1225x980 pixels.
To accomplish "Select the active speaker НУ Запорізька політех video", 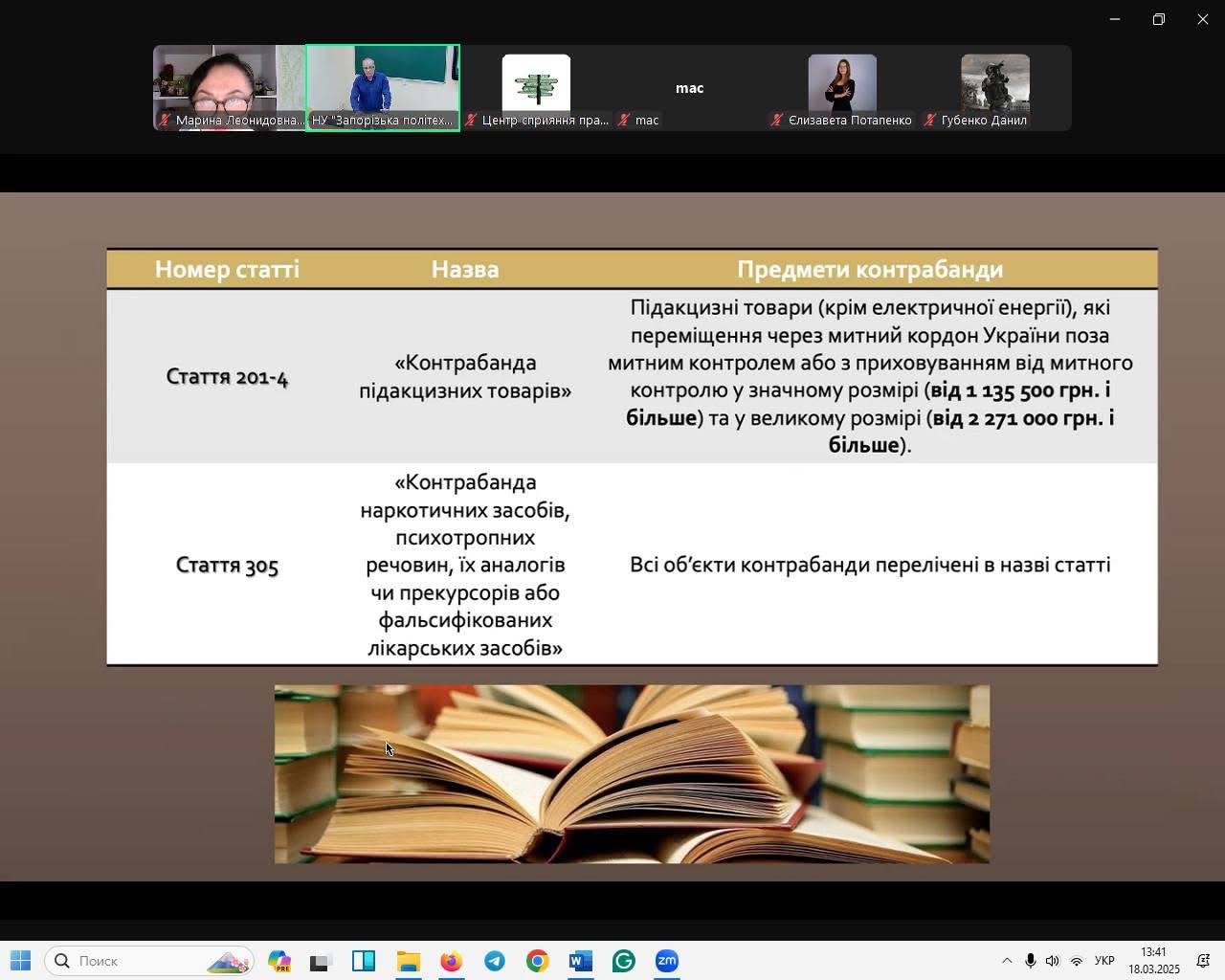I will click(x=383, y=87).
